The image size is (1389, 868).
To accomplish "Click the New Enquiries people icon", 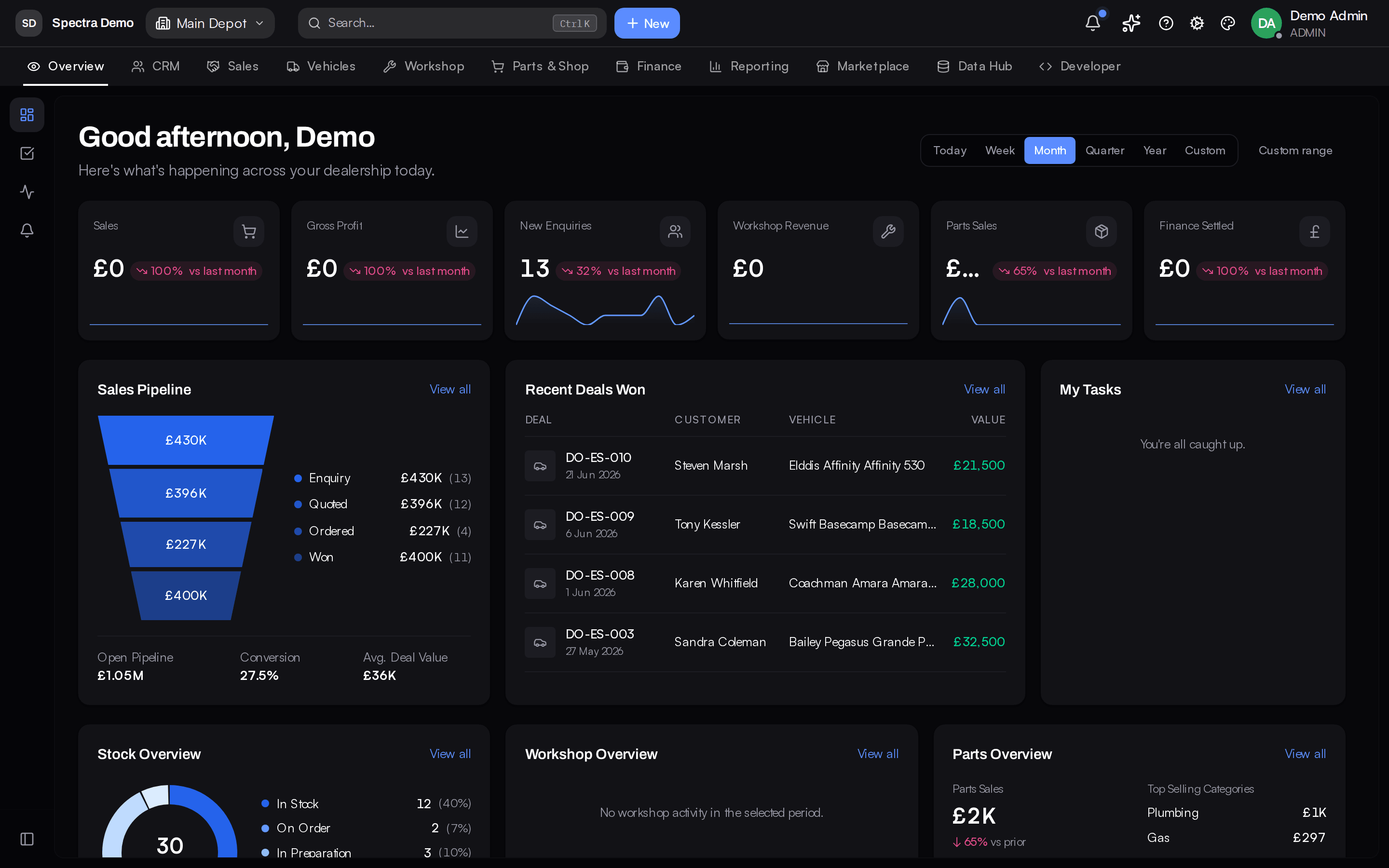I will (675, 231).
